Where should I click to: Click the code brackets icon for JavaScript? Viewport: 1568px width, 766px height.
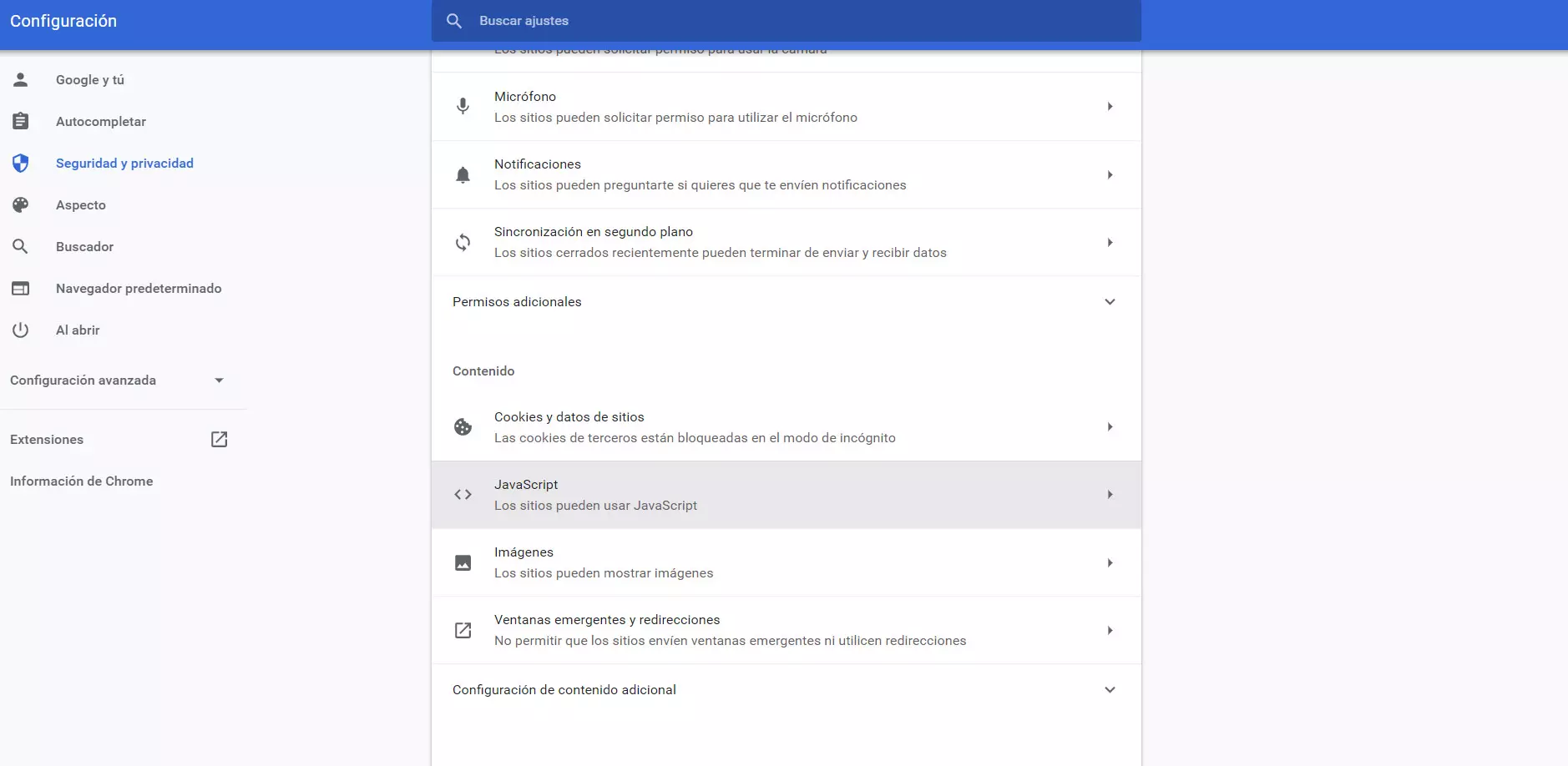(464, 494)
